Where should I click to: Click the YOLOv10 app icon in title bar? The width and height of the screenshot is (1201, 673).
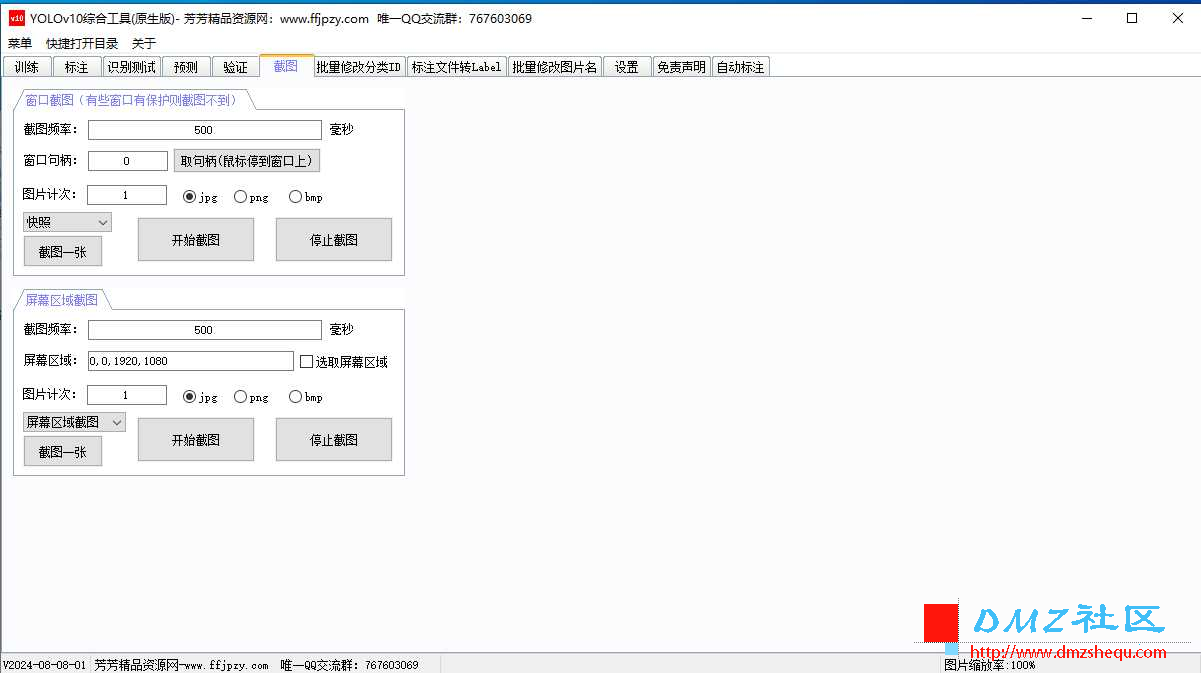coord(17,18)
